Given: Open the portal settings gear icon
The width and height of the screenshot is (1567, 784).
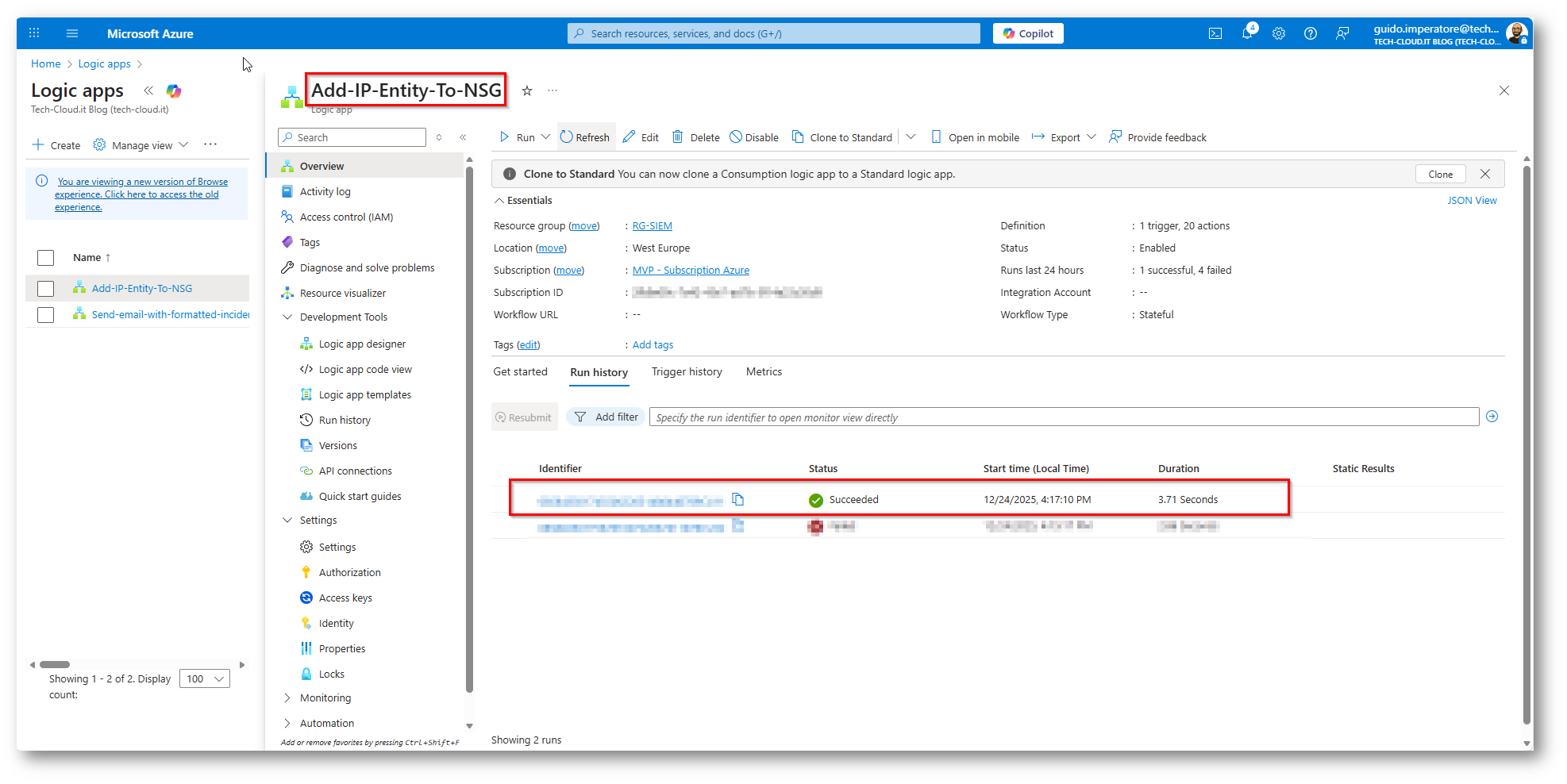Looking at the screenshot, I should point(1278,33).
